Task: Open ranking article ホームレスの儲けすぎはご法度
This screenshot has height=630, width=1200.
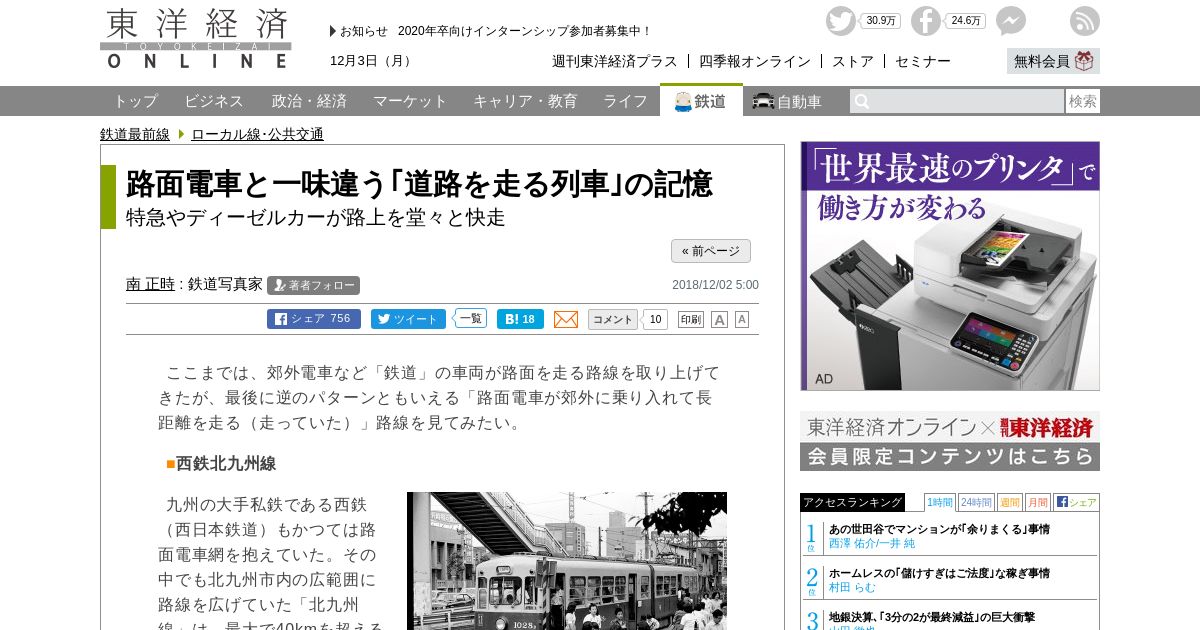Action: [x=939, y=573]
